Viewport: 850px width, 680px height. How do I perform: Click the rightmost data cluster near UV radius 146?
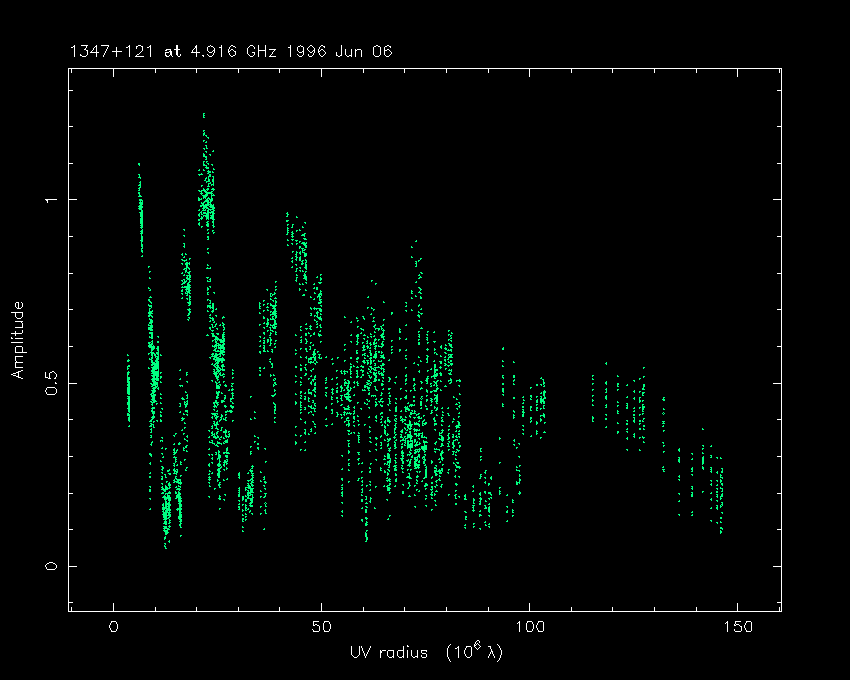tap(719, 495)
